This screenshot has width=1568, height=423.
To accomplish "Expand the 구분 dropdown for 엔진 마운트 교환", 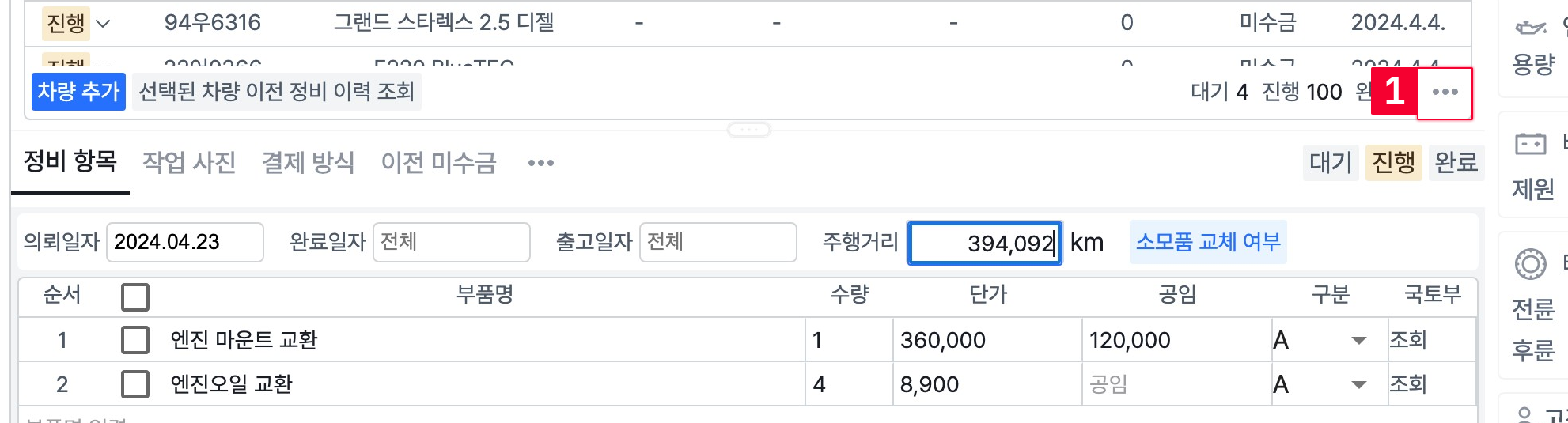I will coord(1358,341).
